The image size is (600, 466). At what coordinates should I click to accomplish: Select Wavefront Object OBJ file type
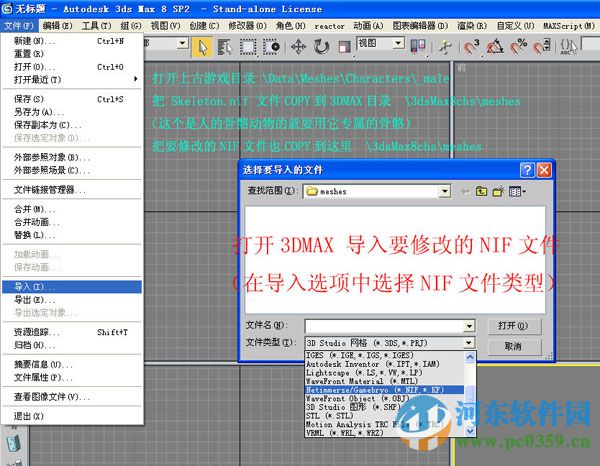click(385, 399)
